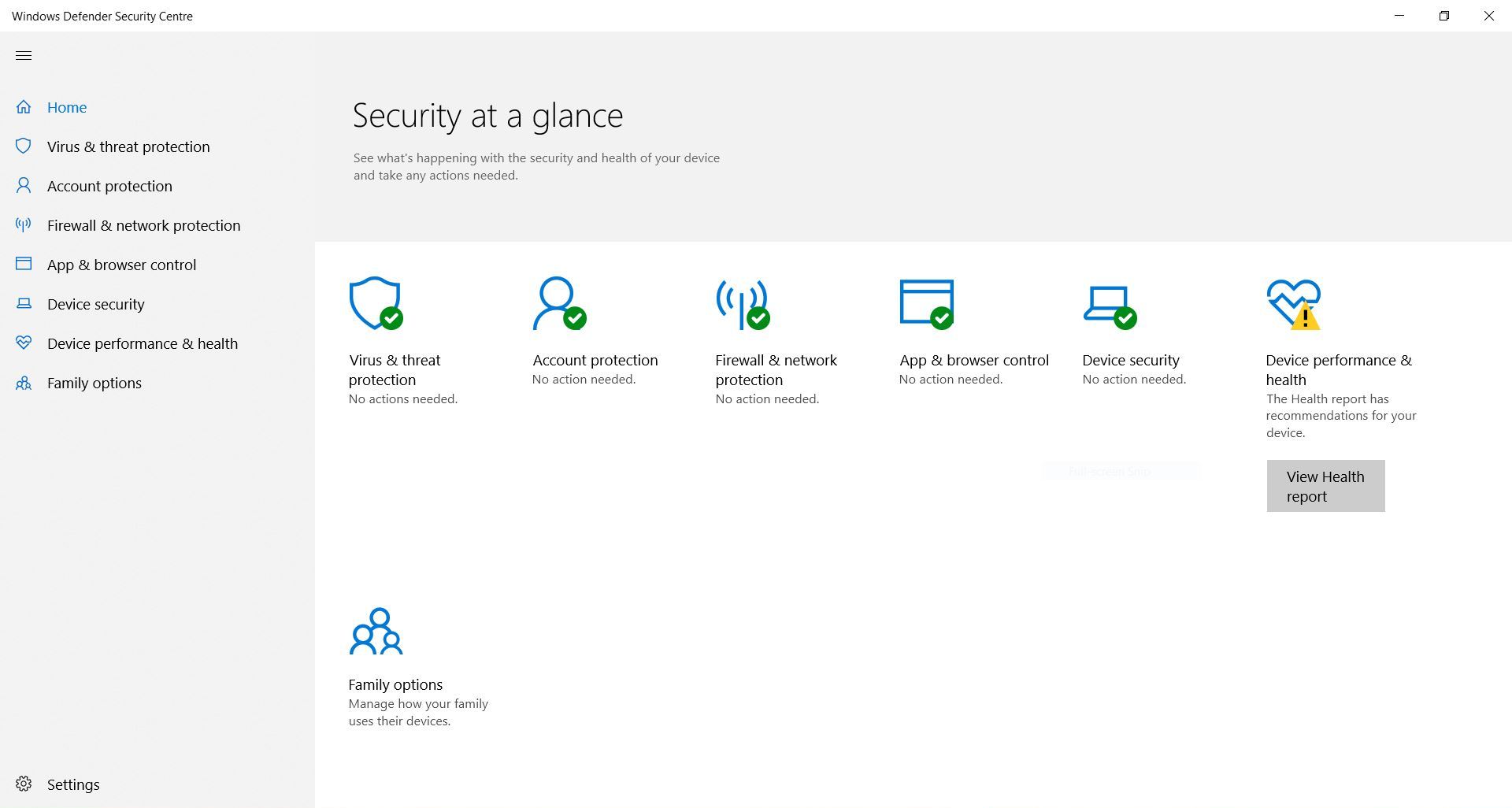Click the shield icon in sidebar

tap(24, 146)
